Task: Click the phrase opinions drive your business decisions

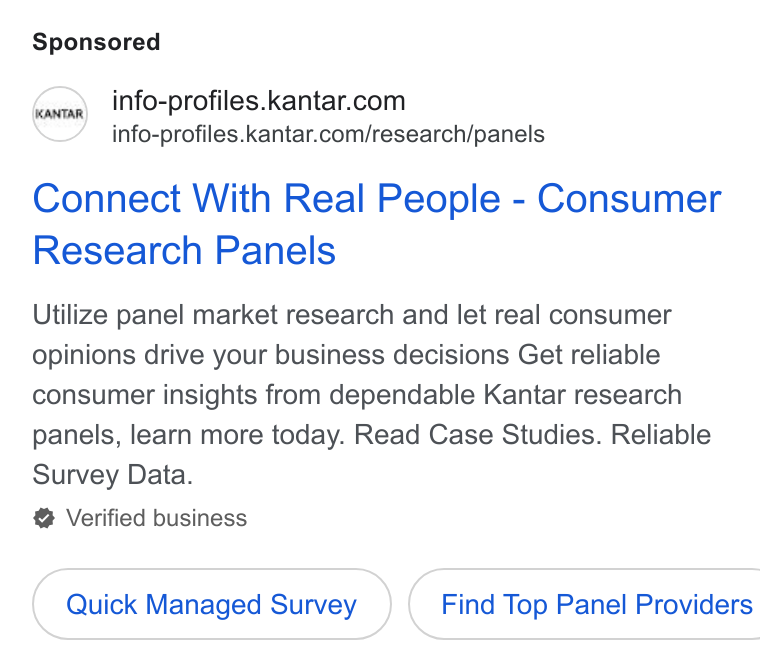Action: click(x=271, y=355)
